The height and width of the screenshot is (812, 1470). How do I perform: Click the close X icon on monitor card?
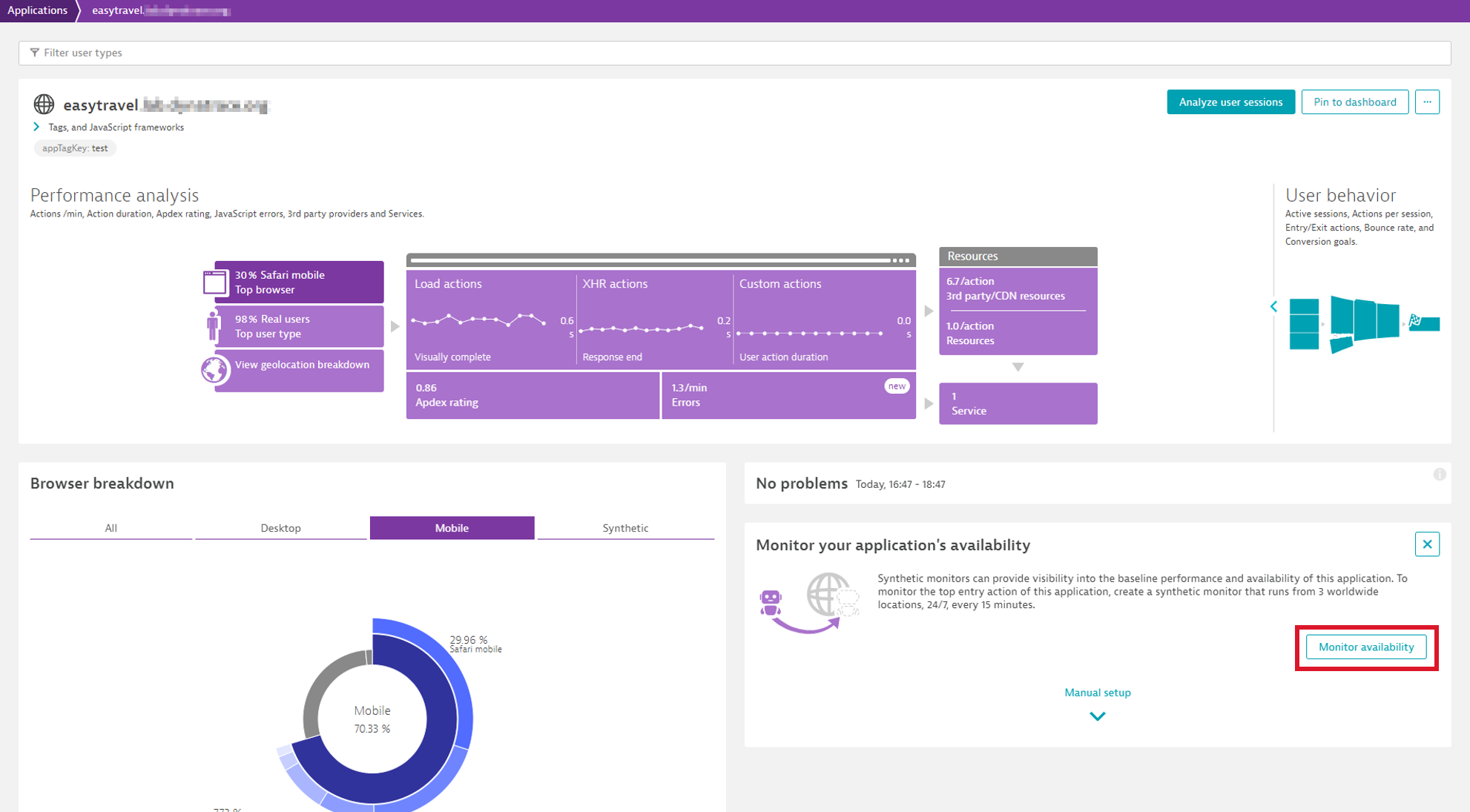coord(1427,544)
